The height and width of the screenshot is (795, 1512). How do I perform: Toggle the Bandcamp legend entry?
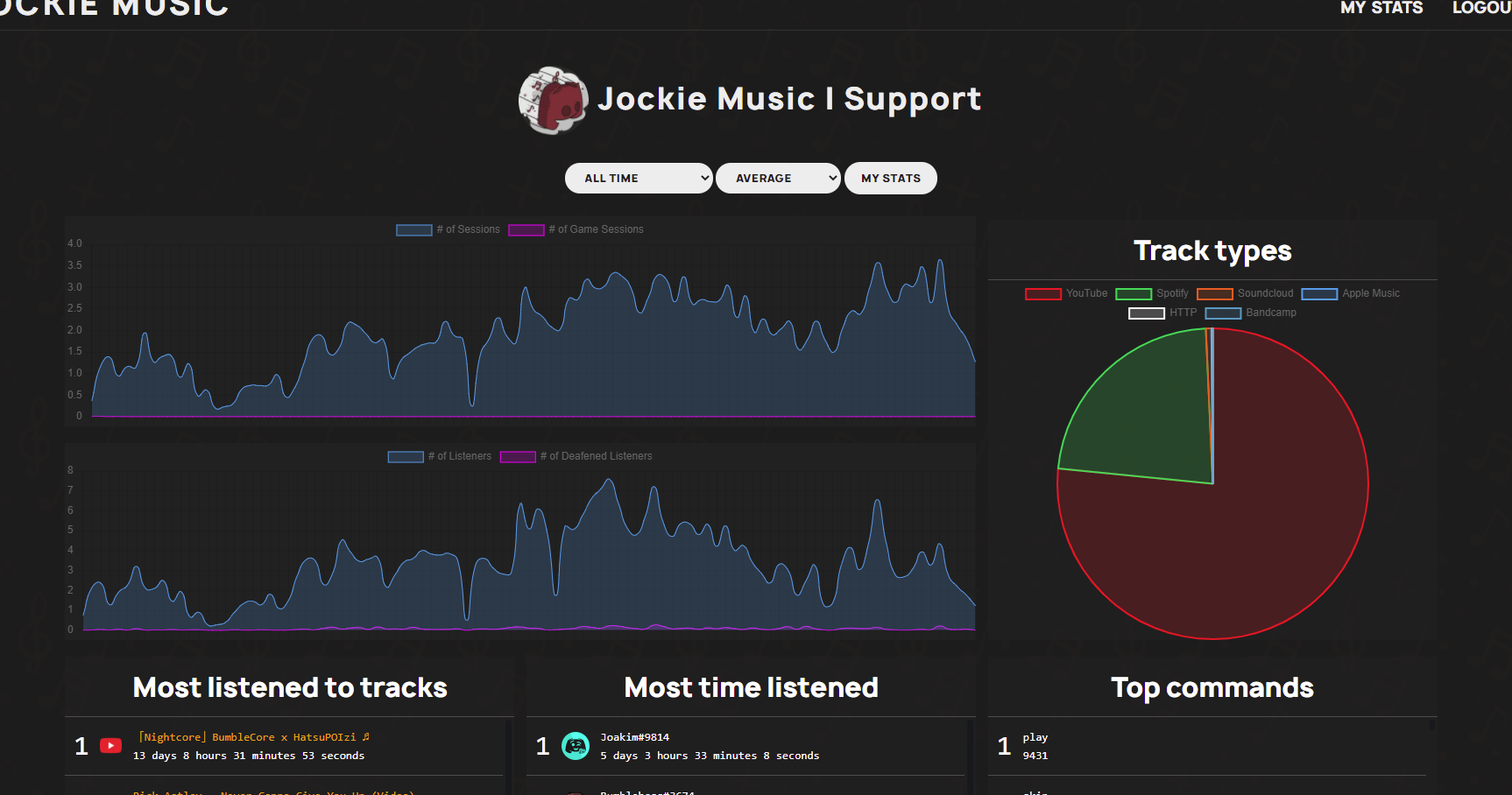click(x=1250, y=313)
